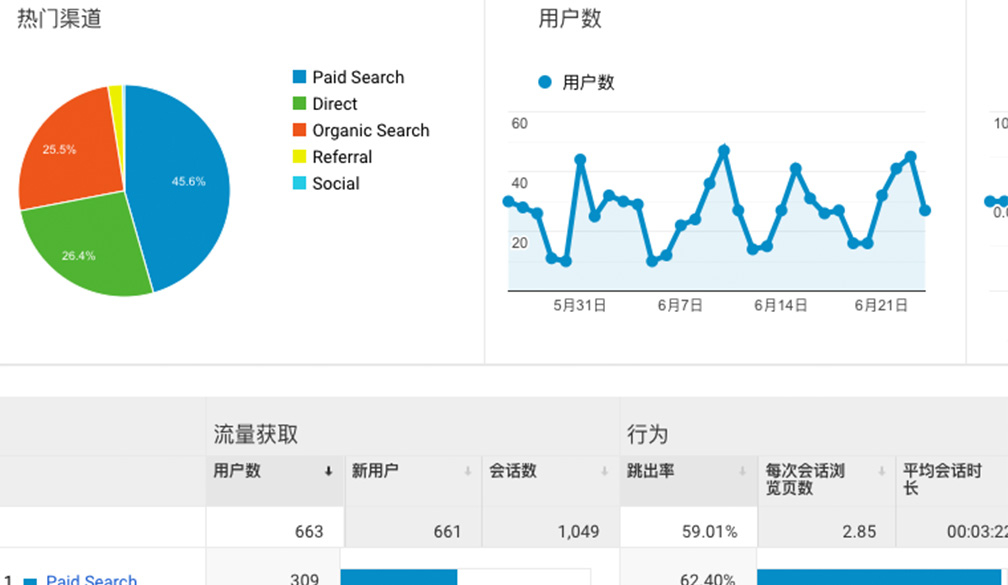Click the Organic Search legend label
Viewport: 1008px width, 585px height.
(370, 130)
